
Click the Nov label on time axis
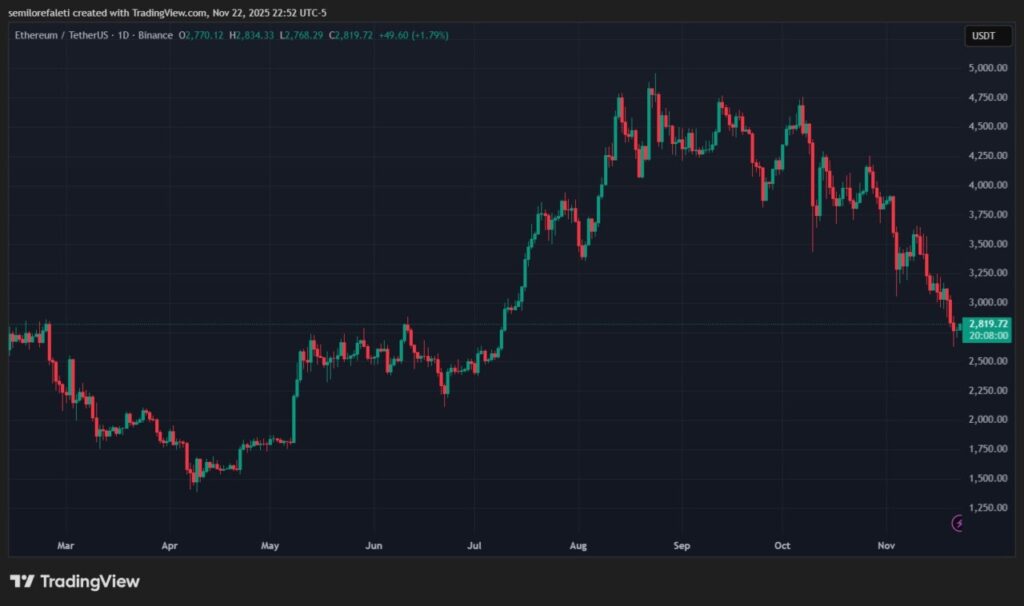887,546
